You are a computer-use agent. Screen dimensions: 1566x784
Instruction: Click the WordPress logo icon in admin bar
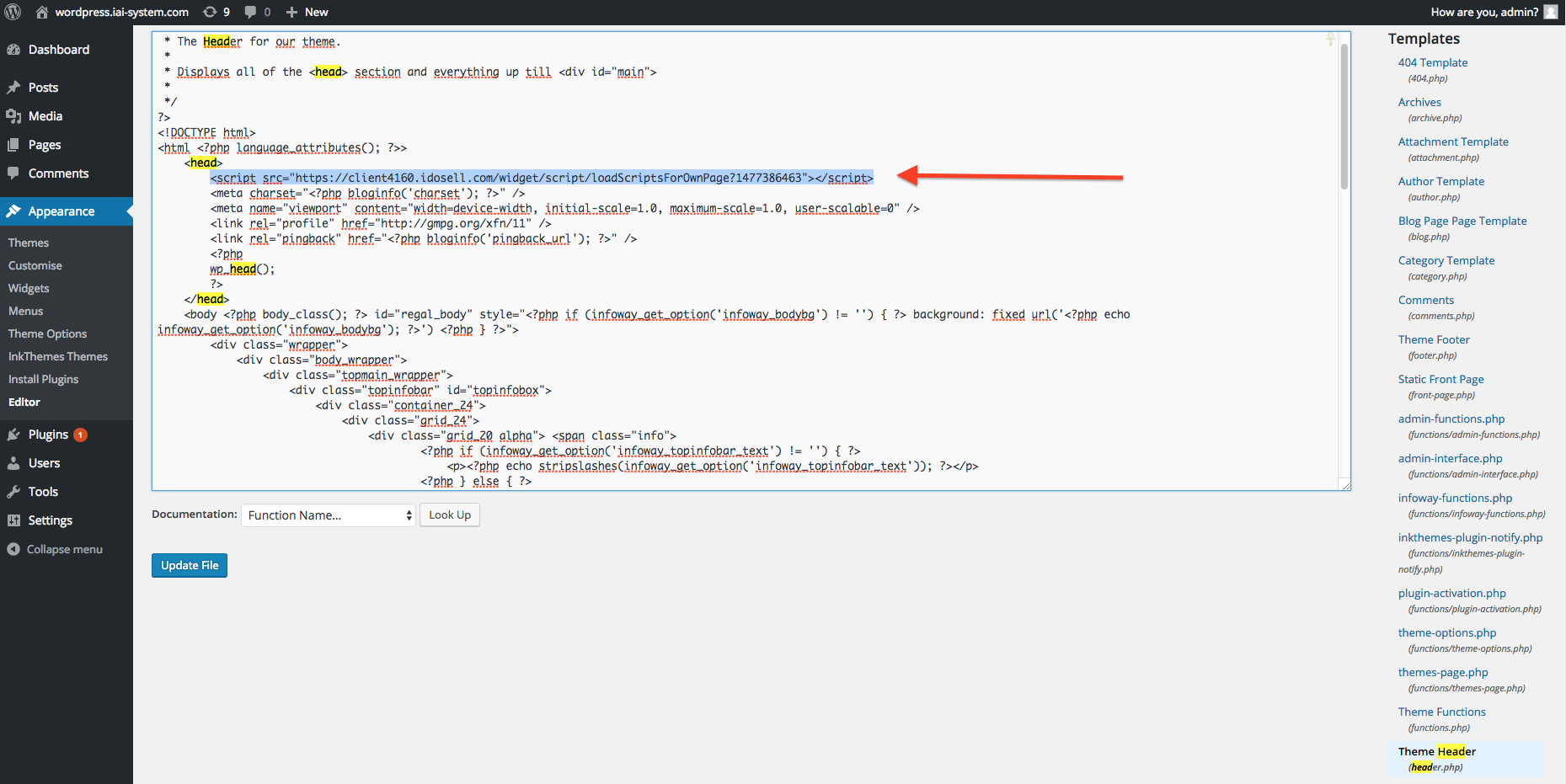click(13, 12)
